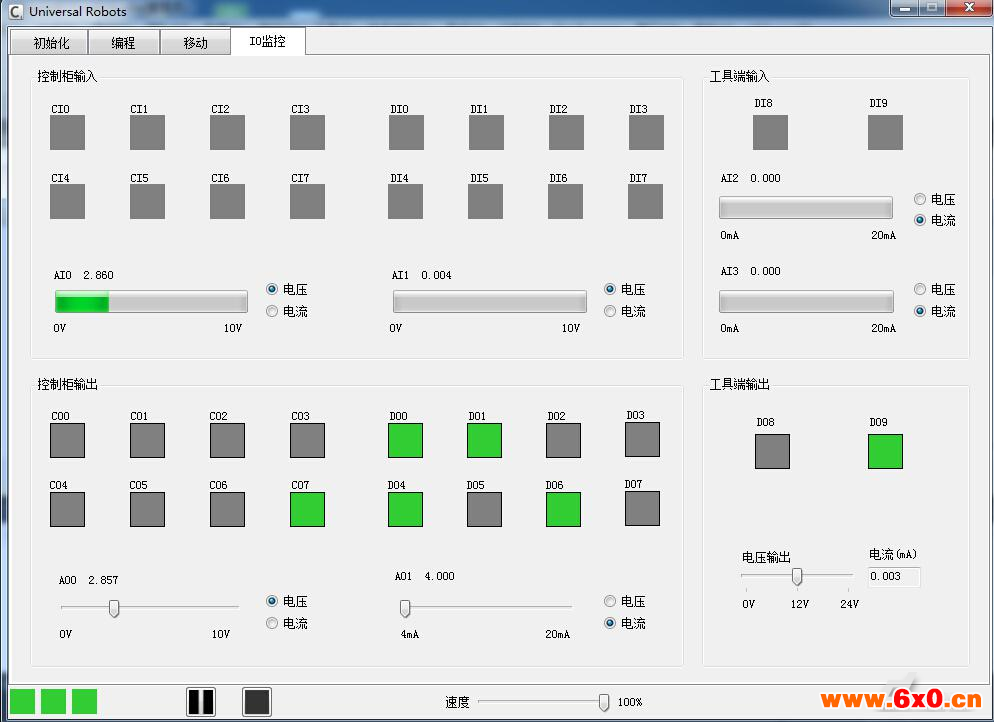Viewport: 994px width, 722px height.
Task: Select the IO监控 tab
Action: point(268,41)
